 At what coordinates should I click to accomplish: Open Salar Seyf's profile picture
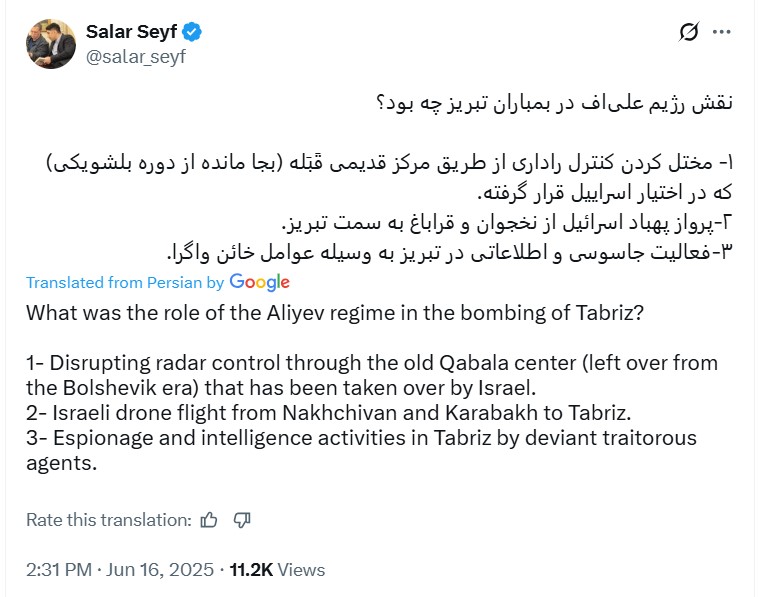point(51,44)
